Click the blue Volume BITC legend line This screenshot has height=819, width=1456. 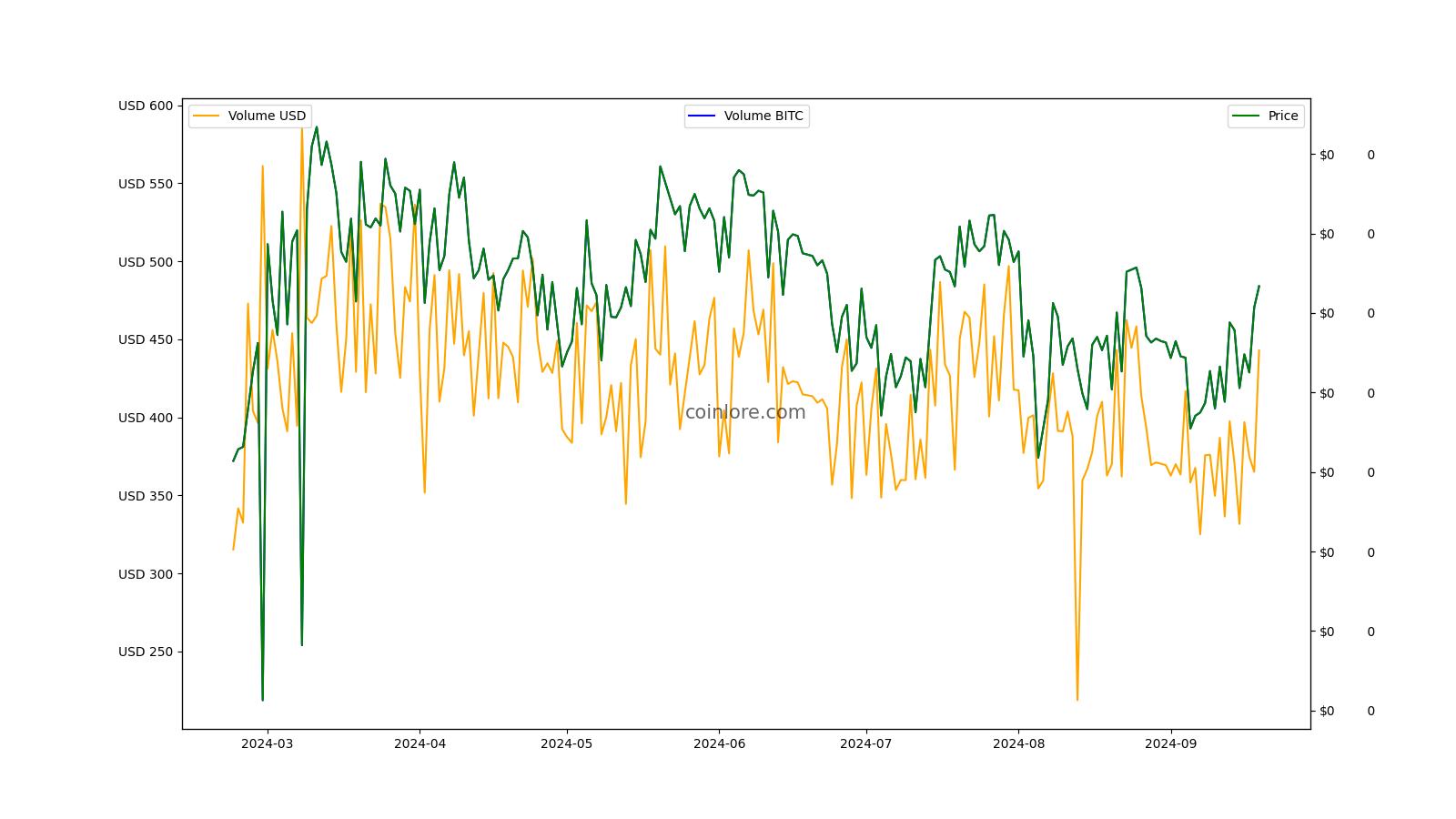pyautogui.click(x=703, y=116)
